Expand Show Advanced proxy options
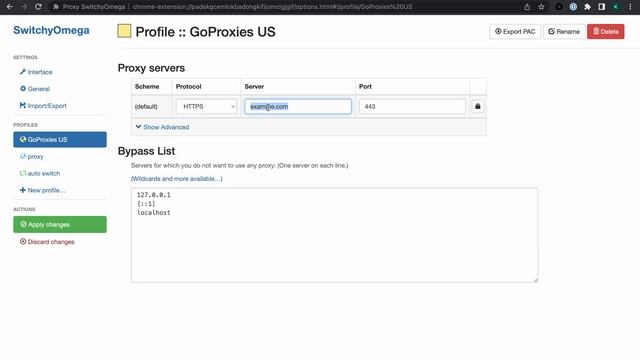The image size is (640, 360). tap(162, 127)
